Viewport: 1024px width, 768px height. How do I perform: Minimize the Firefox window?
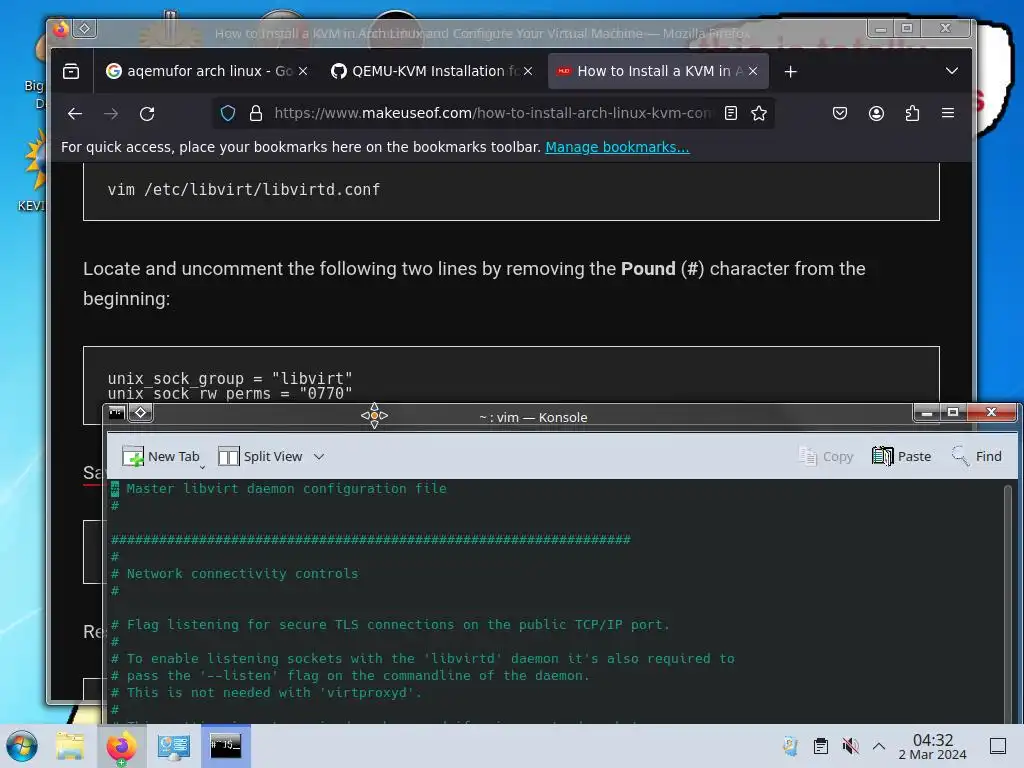click(880, 29)
